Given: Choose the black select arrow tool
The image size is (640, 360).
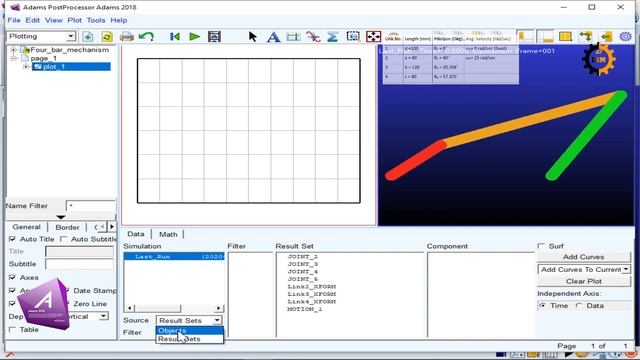Looking at the screenshot, I should 253,37.
